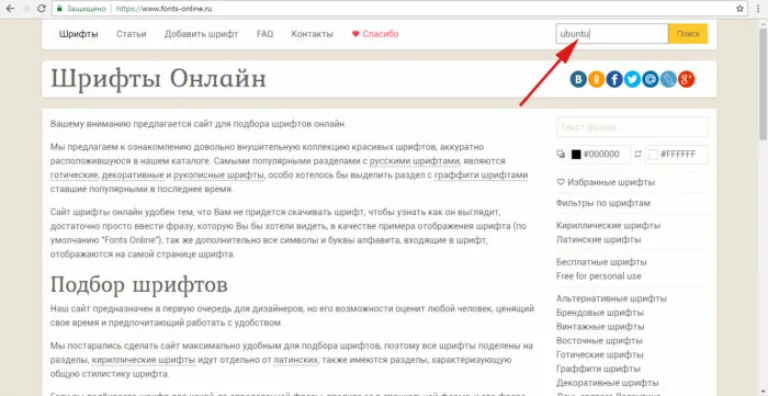Screen dimensions: 768x396
Task: Open Винтажные шрифты category
Action: click(x=600, y=327)
